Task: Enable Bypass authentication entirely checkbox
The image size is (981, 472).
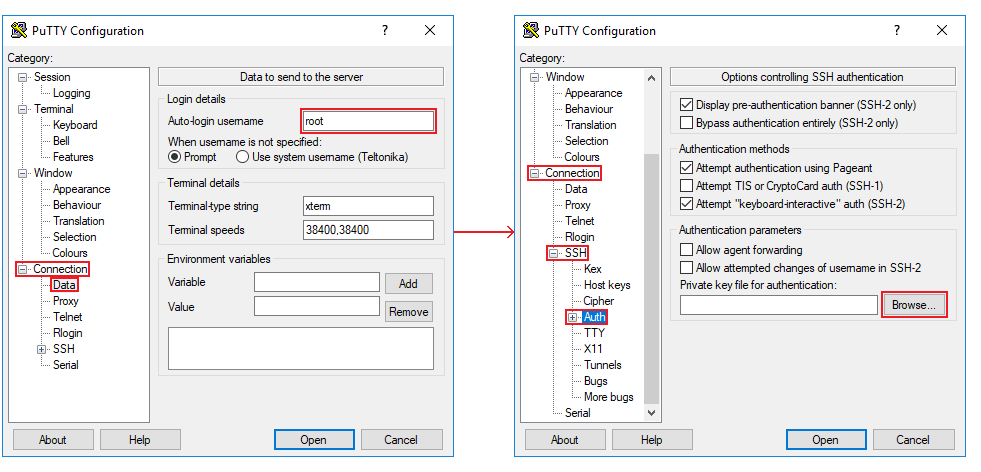Action: [x=686, y=123]
